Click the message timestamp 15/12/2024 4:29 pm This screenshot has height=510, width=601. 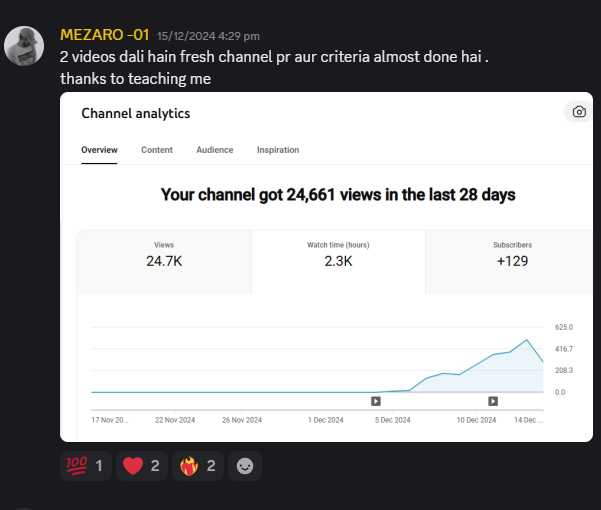pos(208,36)
